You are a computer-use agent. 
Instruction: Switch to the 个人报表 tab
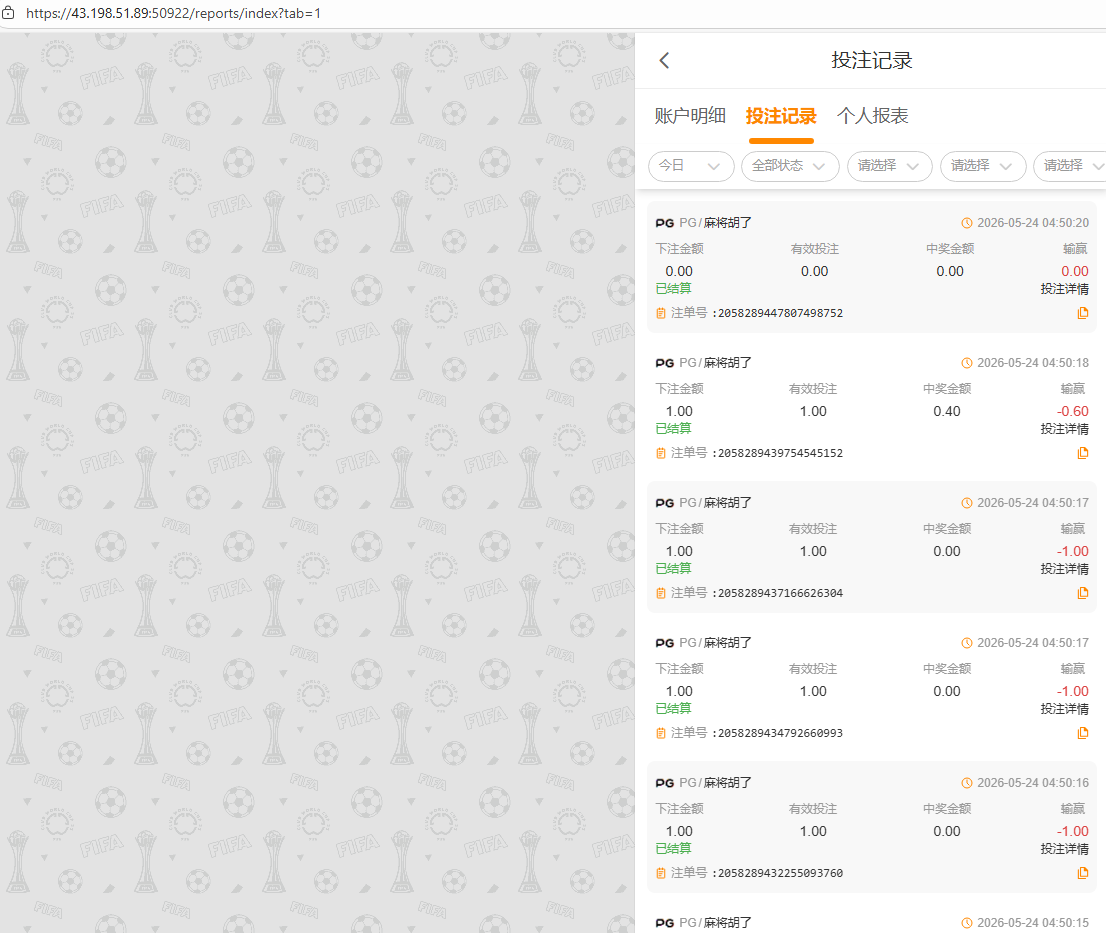pos(873,116)
